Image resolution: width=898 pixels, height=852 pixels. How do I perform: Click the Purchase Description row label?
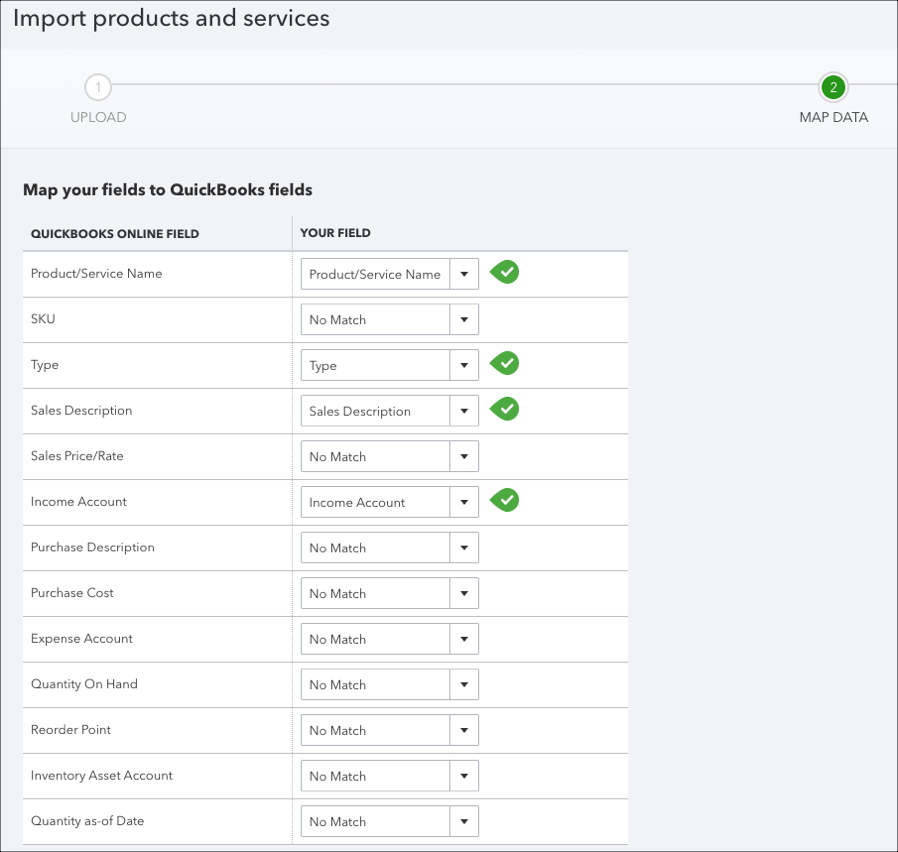point(92,547)
